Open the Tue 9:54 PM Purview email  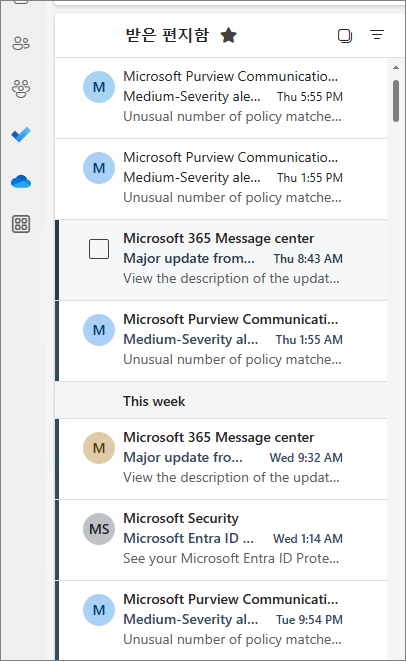(x=221, y=621)
